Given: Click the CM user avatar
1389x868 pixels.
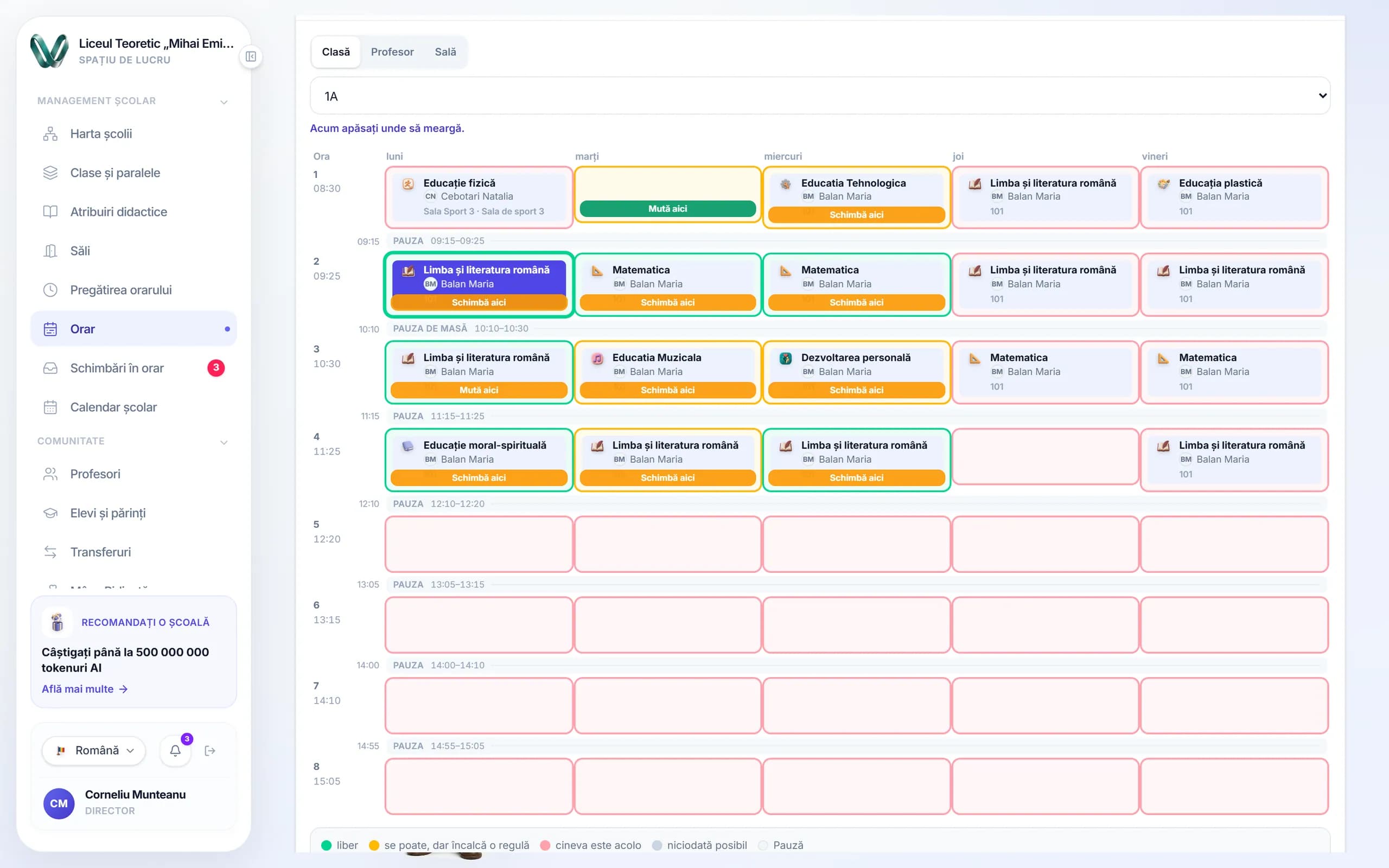Looking at the screenshot, I should [59, 803].
